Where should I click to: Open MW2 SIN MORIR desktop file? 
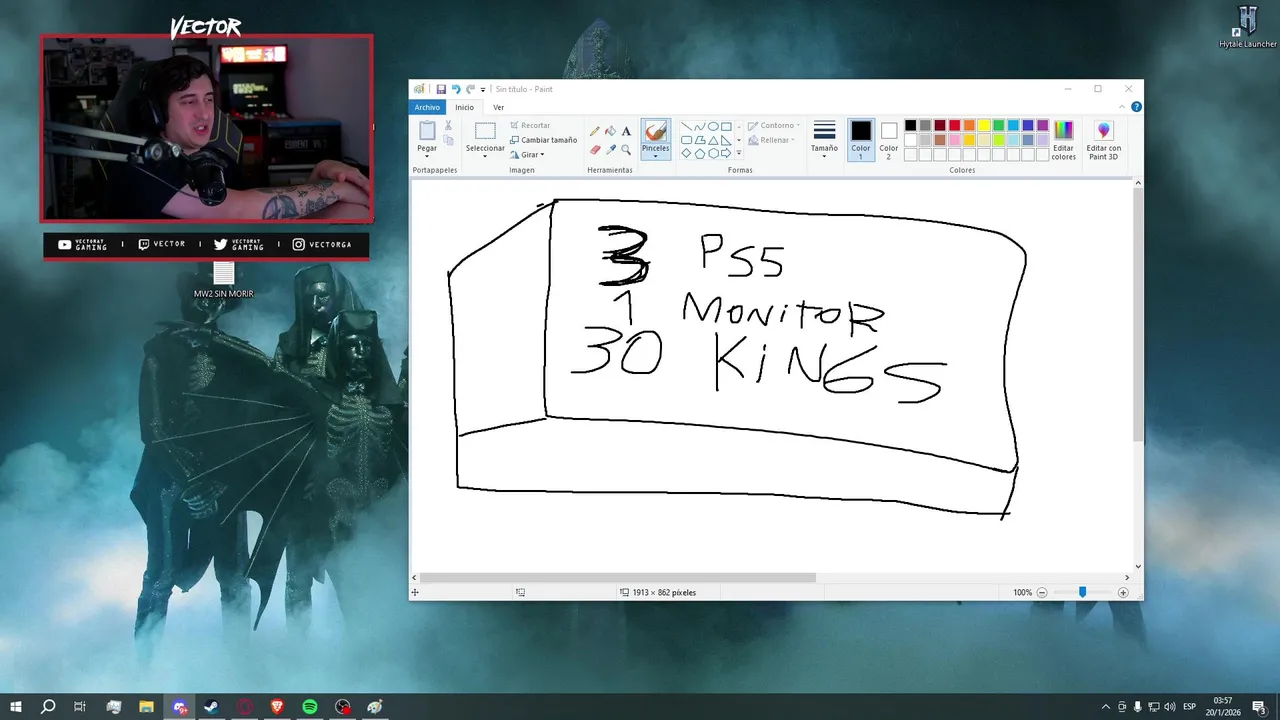point(224,281)
